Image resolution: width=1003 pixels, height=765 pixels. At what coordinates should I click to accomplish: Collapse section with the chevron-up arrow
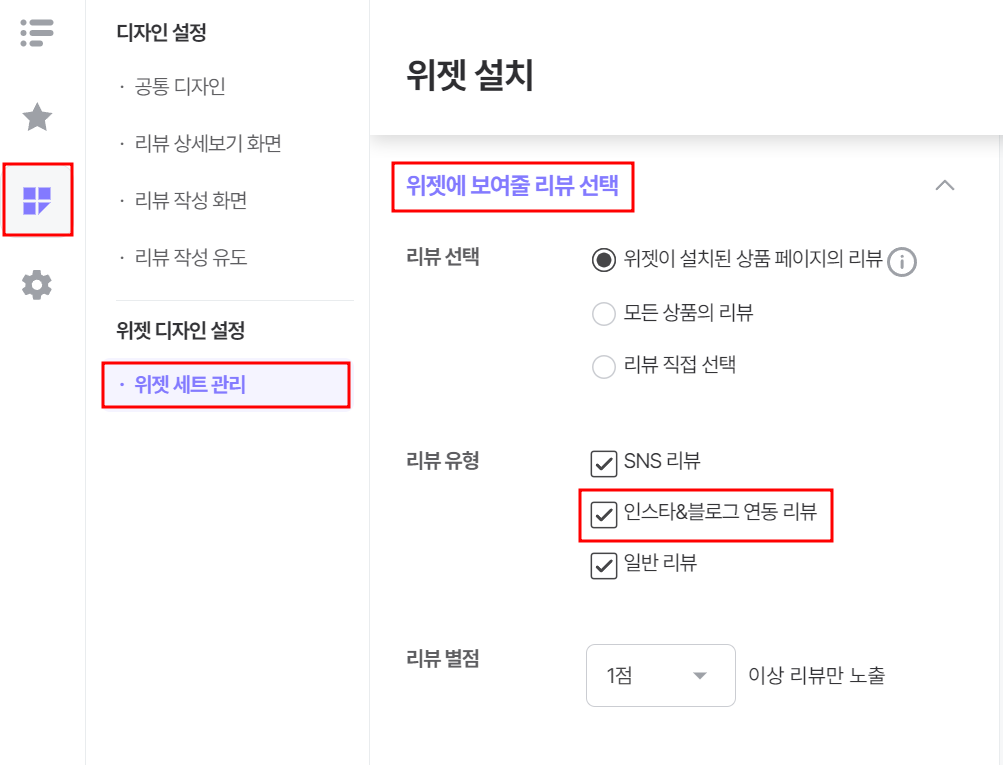[944, 185]
